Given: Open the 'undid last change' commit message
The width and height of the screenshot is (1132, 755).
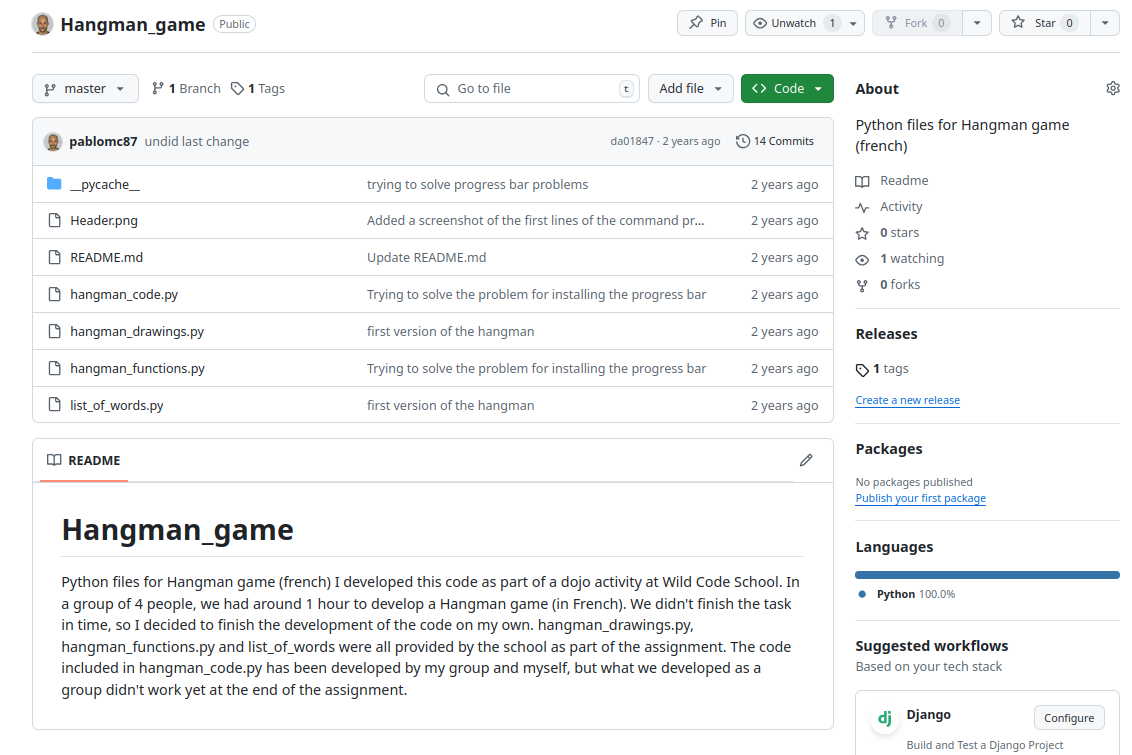Looking at the screenshot, I should pyautogui.click(x=196, y=141).
